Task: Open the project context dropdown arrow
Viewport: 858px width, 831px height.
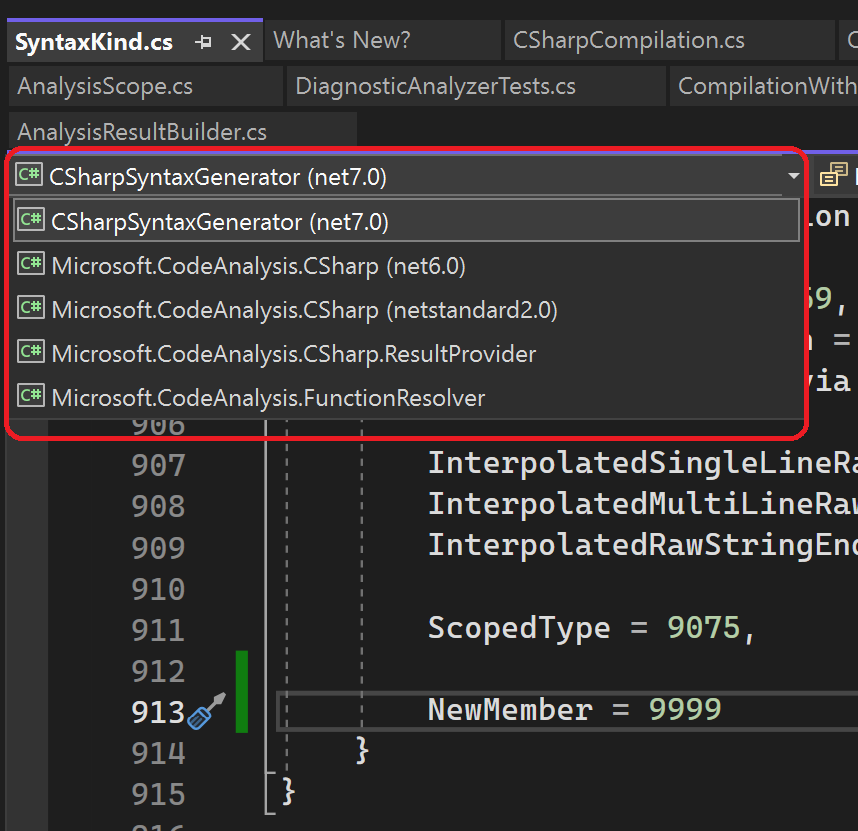Action: click(793, 174)
